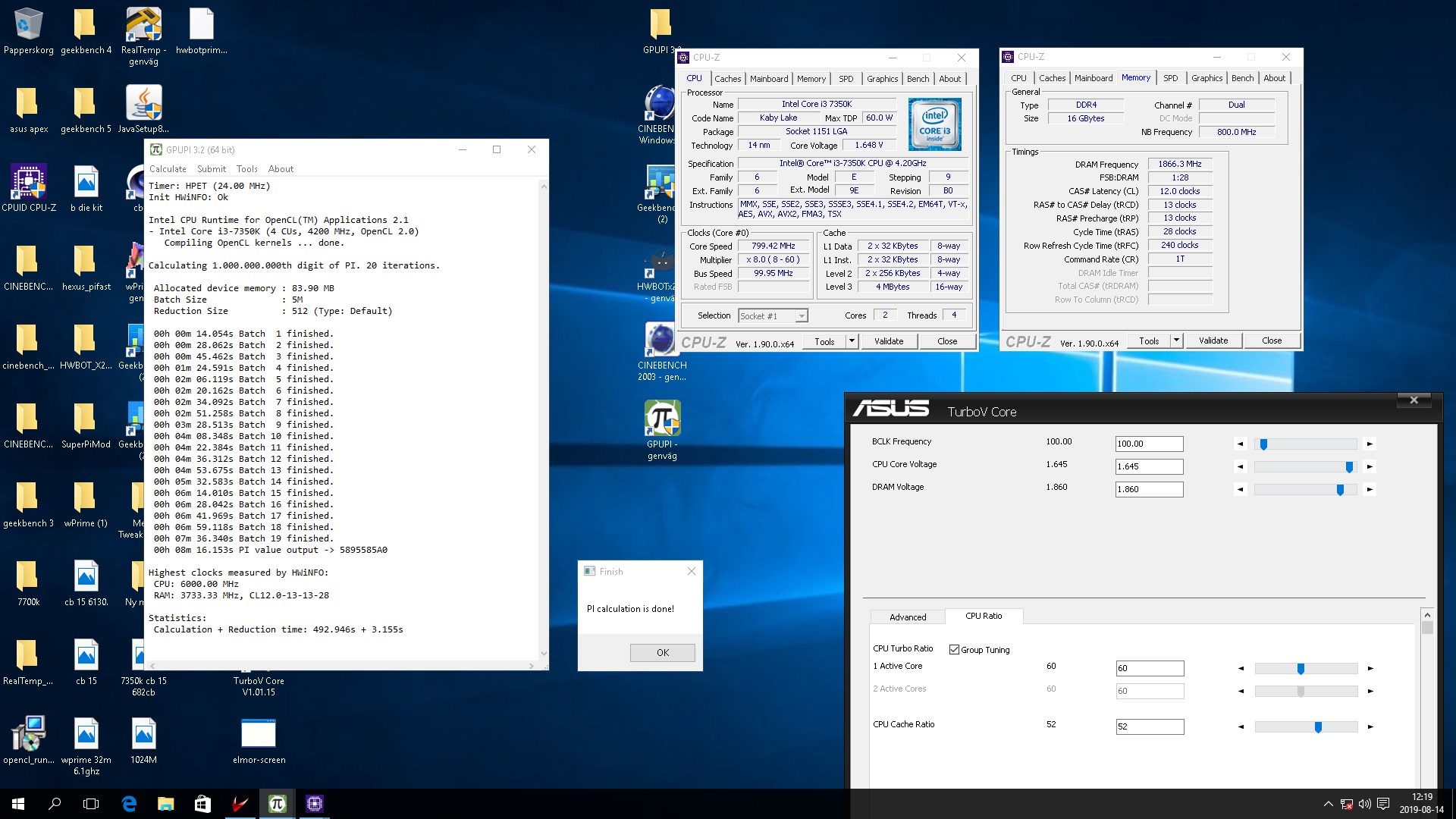Open GPUPI 3 folder on desktop
The image size is (1456, 819).
pos(661,32)
